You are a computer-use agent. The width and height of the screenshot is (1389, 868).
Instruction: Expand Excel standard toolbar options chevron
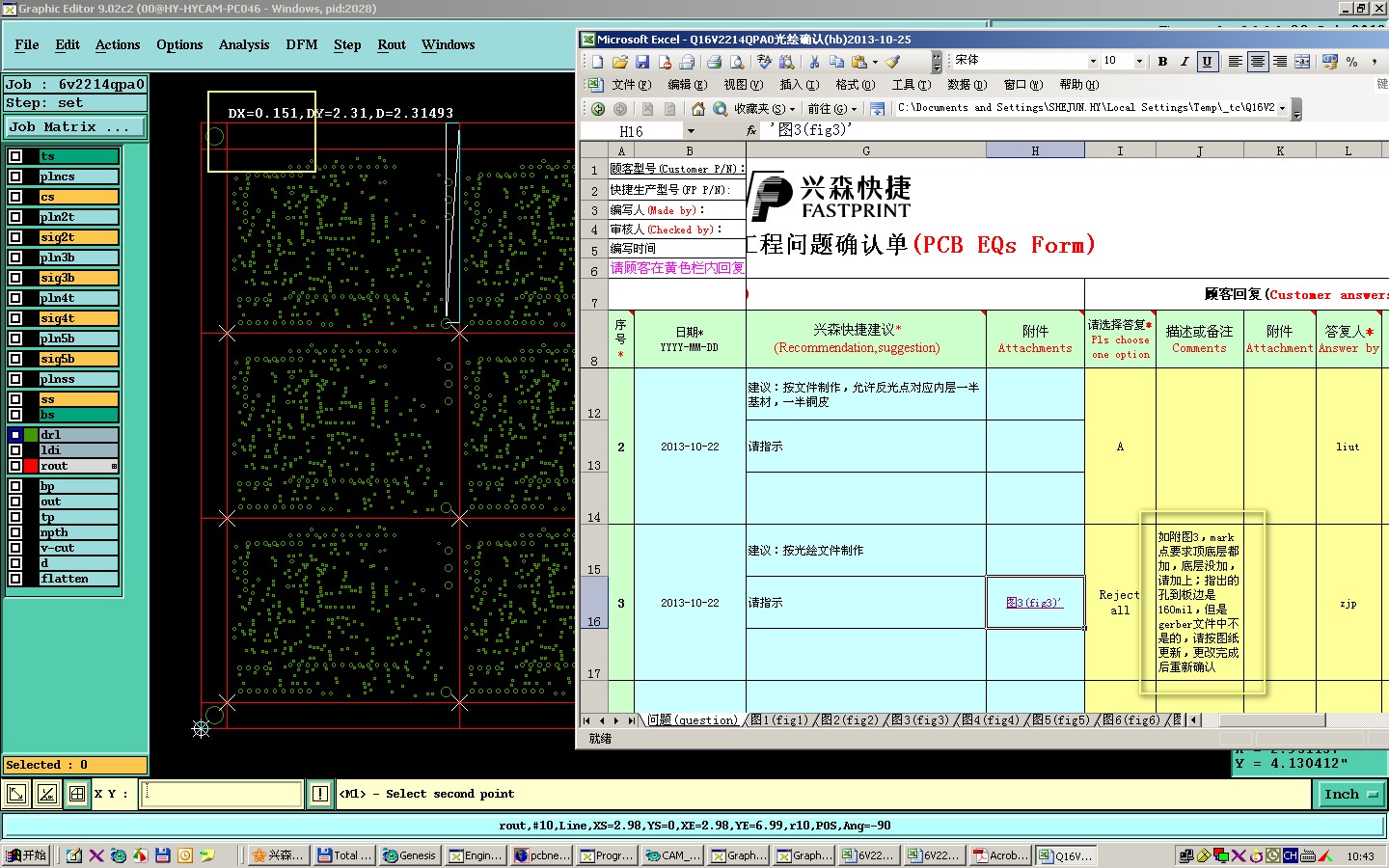(937, 62)
